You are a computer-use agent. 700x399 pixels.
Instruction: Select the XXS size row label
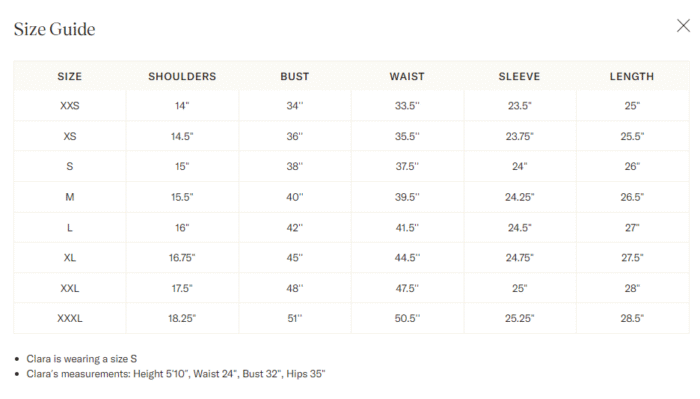(70, 106)
